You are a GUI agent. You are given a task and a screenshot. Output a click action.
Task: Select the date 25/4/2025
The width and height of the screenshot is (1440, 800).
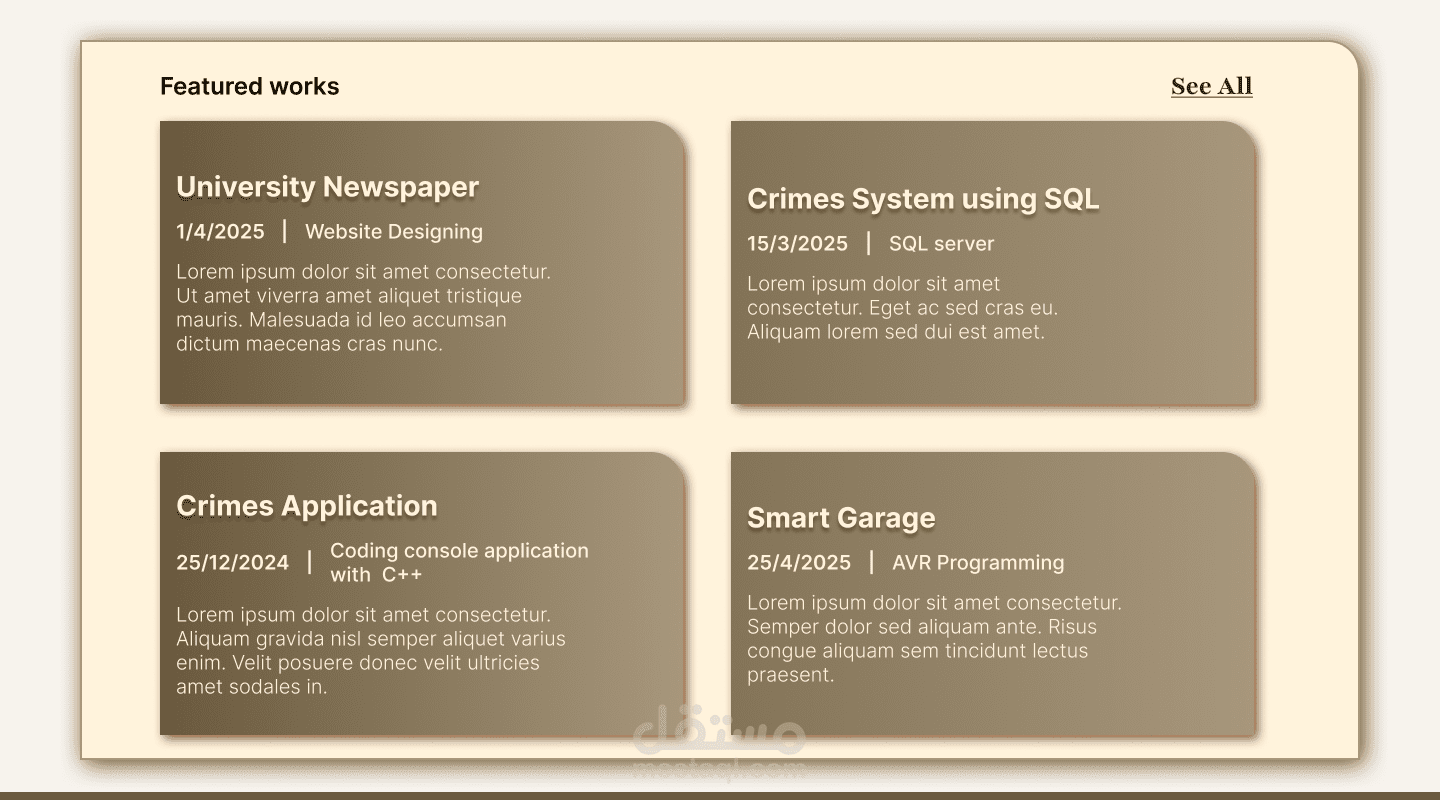click(799, 563)
